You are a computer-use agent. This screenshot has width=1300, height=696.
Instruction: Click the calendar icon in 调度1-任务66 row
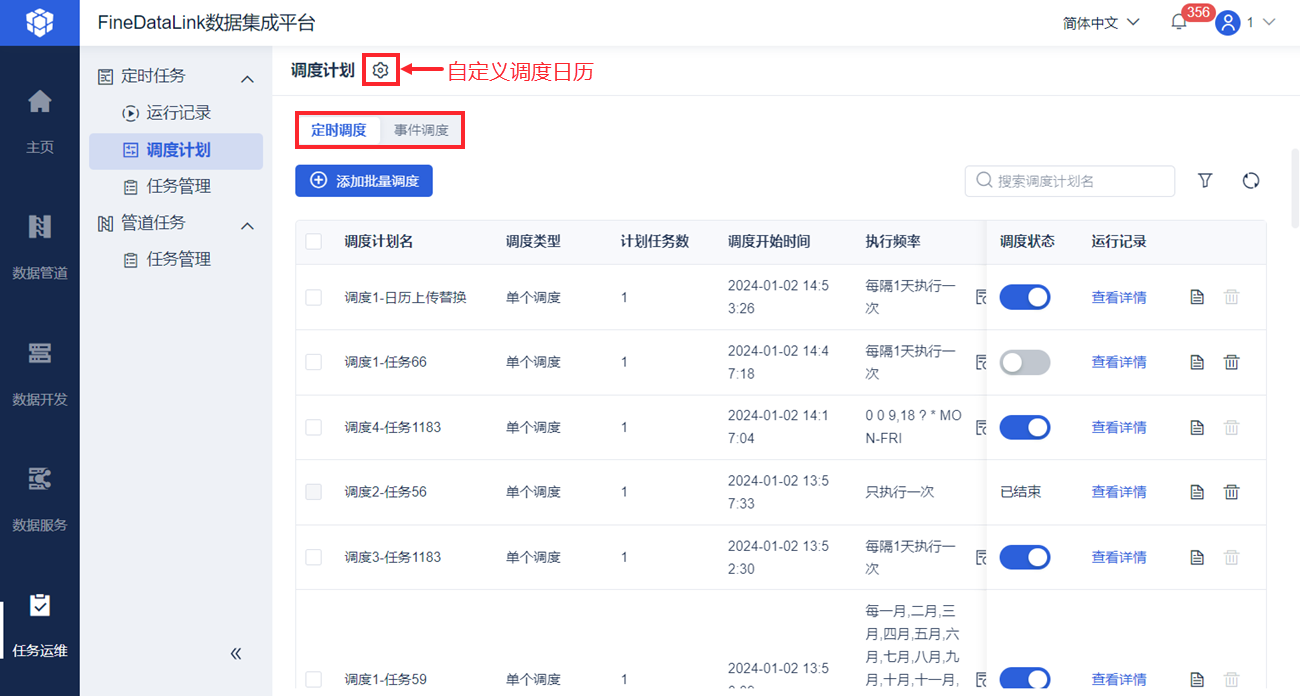pos(980,362)
